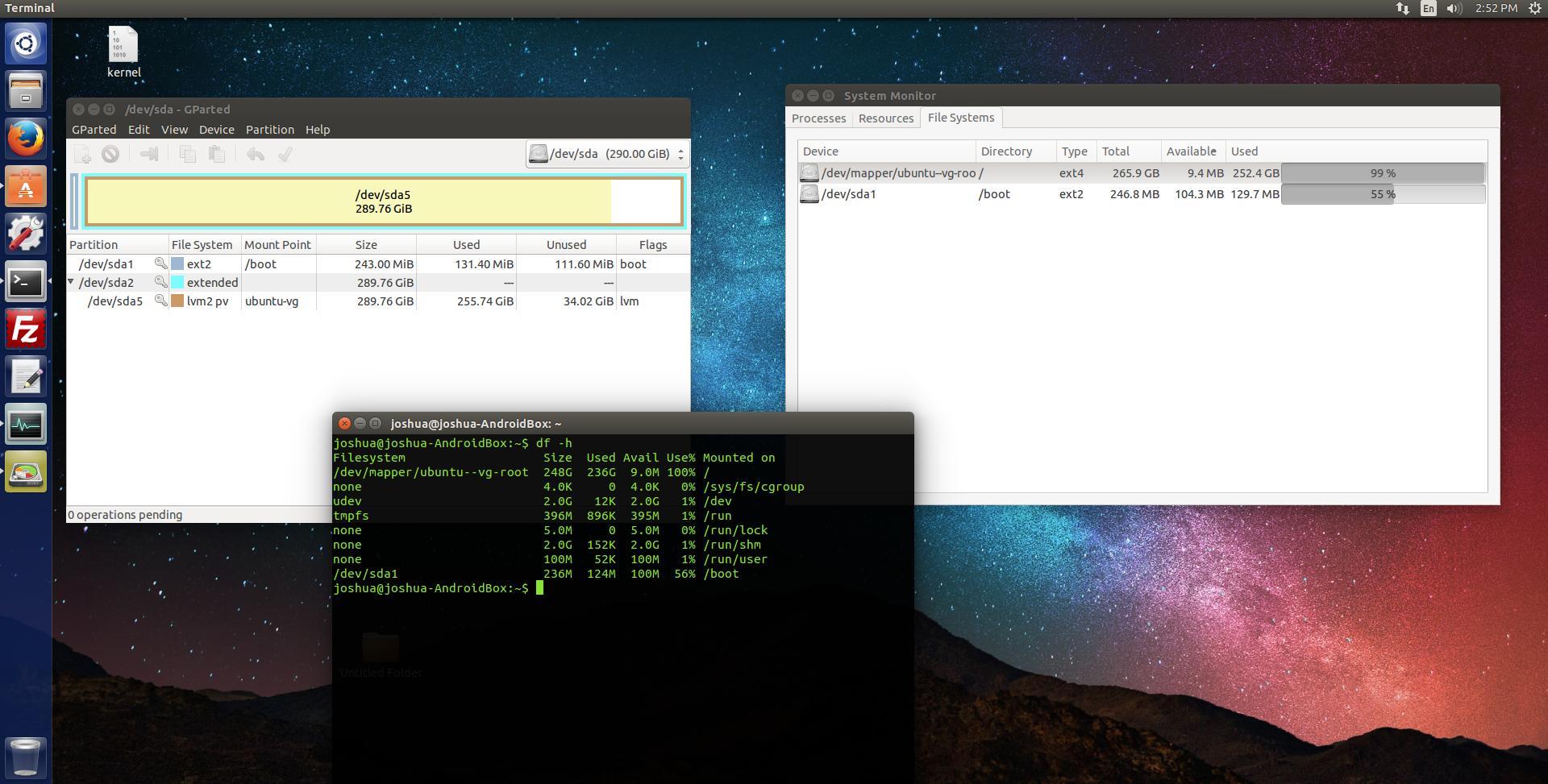Screen dimensions: 1548x784
Task: Click the System Monitor launcher icon
Action: click(26, 425)
